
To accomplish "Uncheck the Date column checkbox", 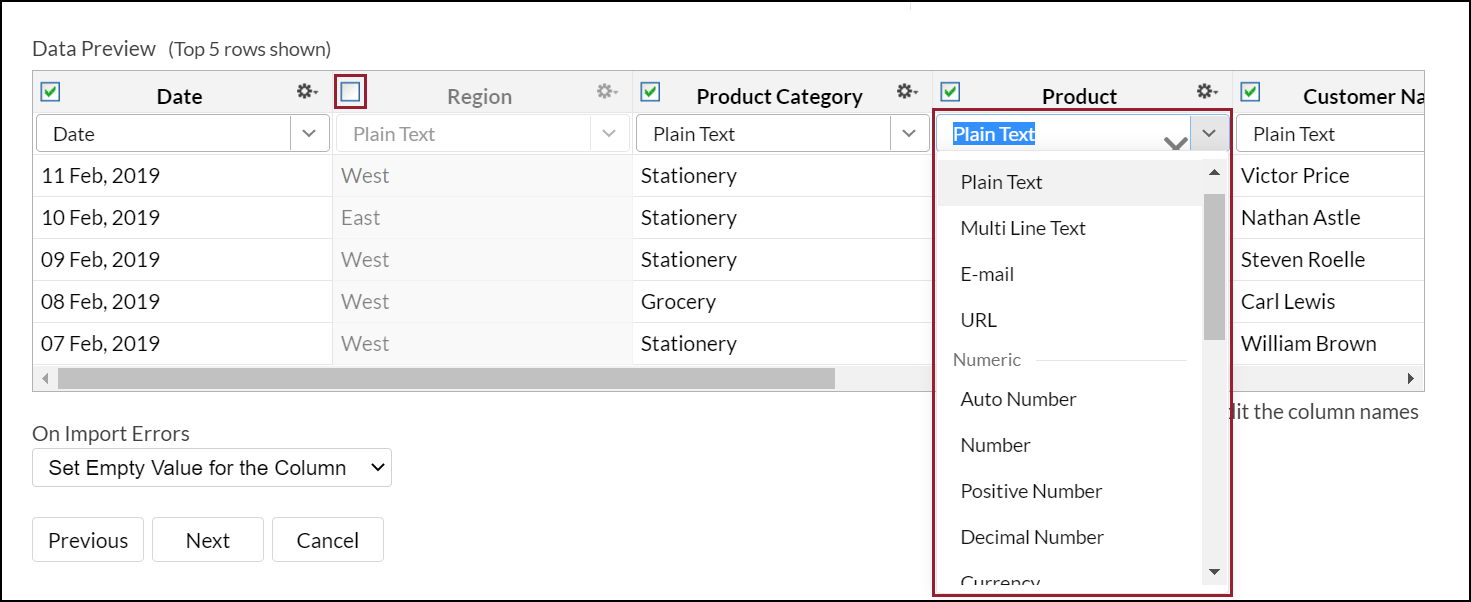I will (50, 92).
